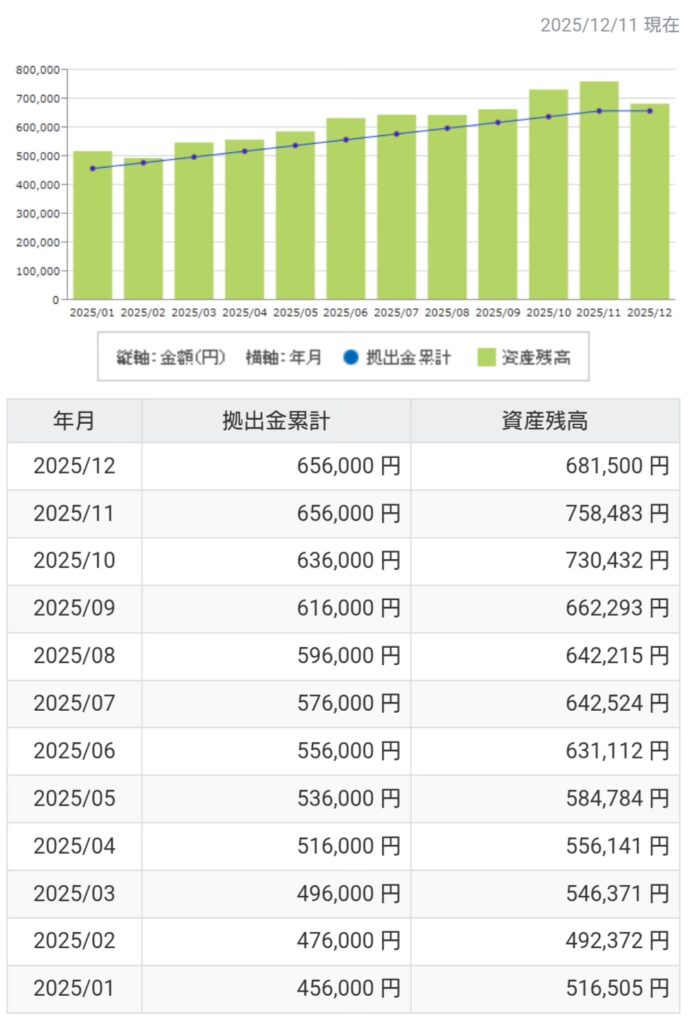688x1024 pixels.
Task: Click the 2025/07 x-axis label
Action: [x=396, y=313]
